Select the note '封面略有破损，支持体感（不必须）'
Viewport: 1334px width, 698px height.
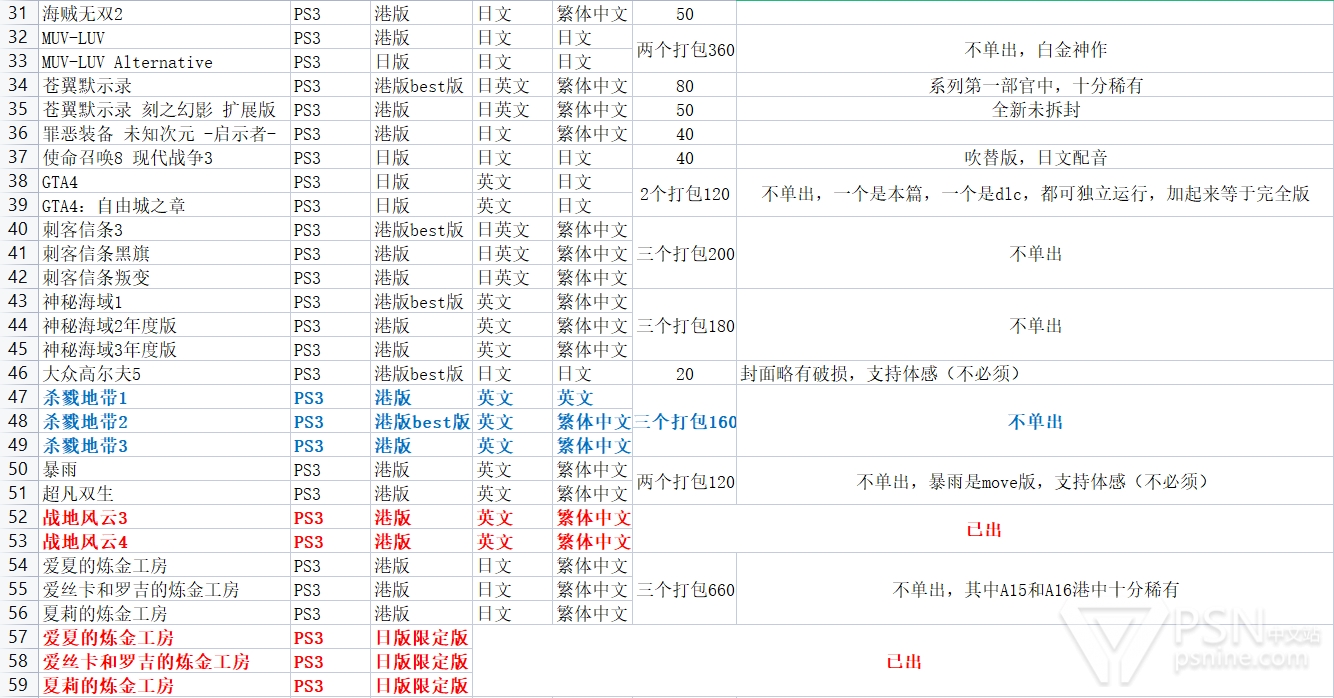click(x=1035, y=374)
